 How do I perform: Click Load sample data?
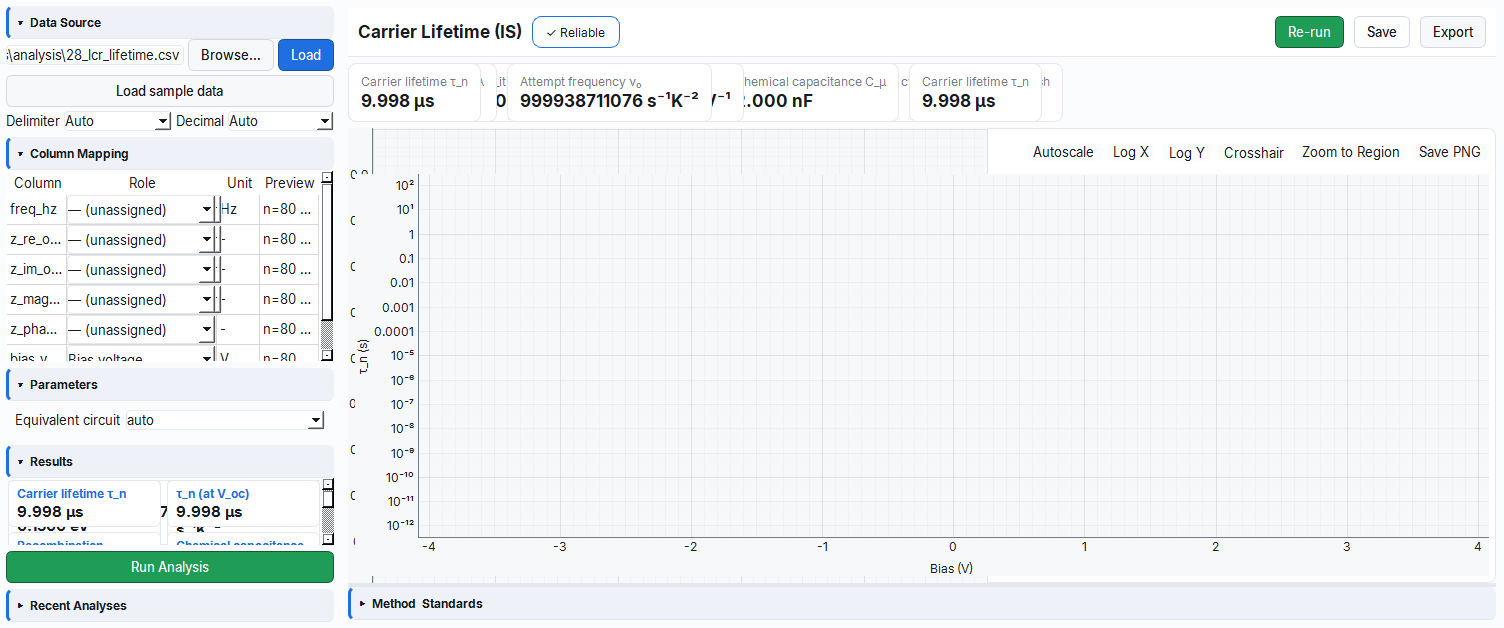tap(170, 91)
